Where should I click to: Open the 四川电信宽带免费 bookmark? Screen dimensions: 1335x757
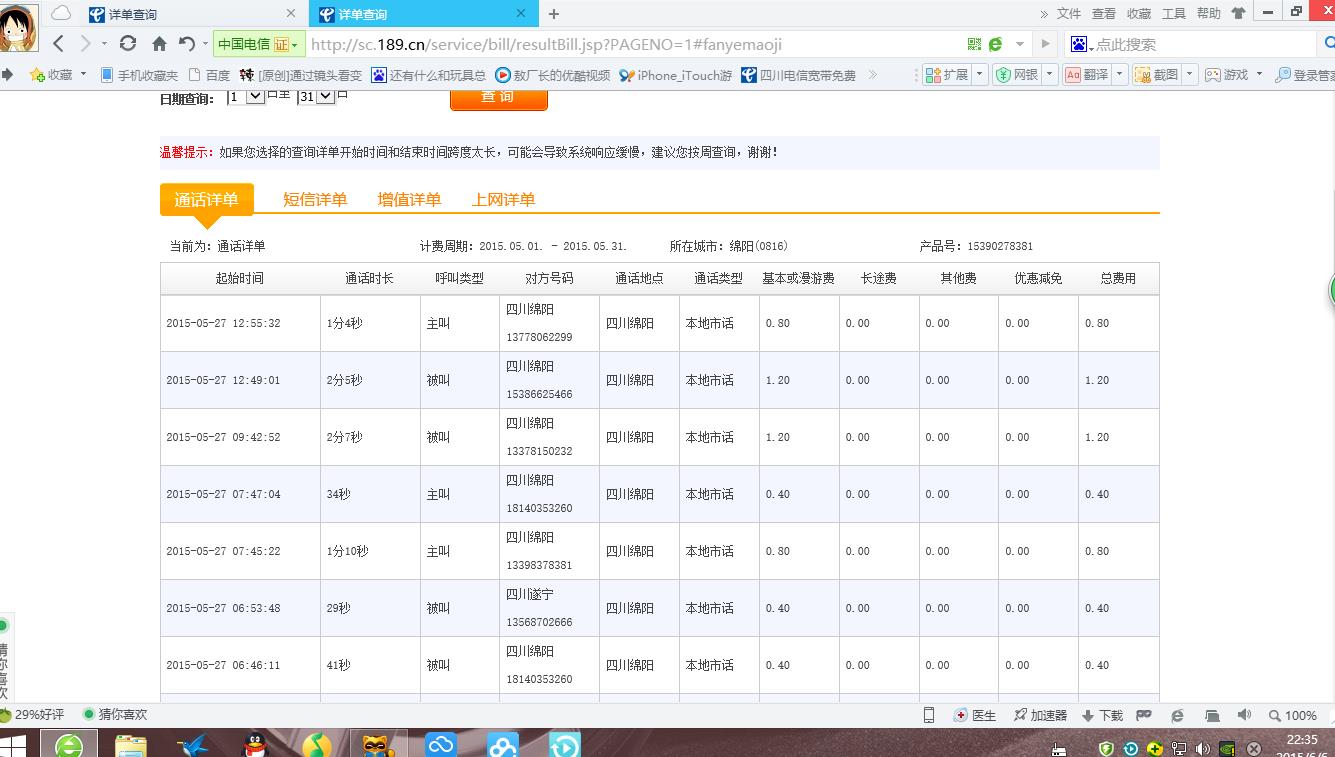tap(798, 75)
